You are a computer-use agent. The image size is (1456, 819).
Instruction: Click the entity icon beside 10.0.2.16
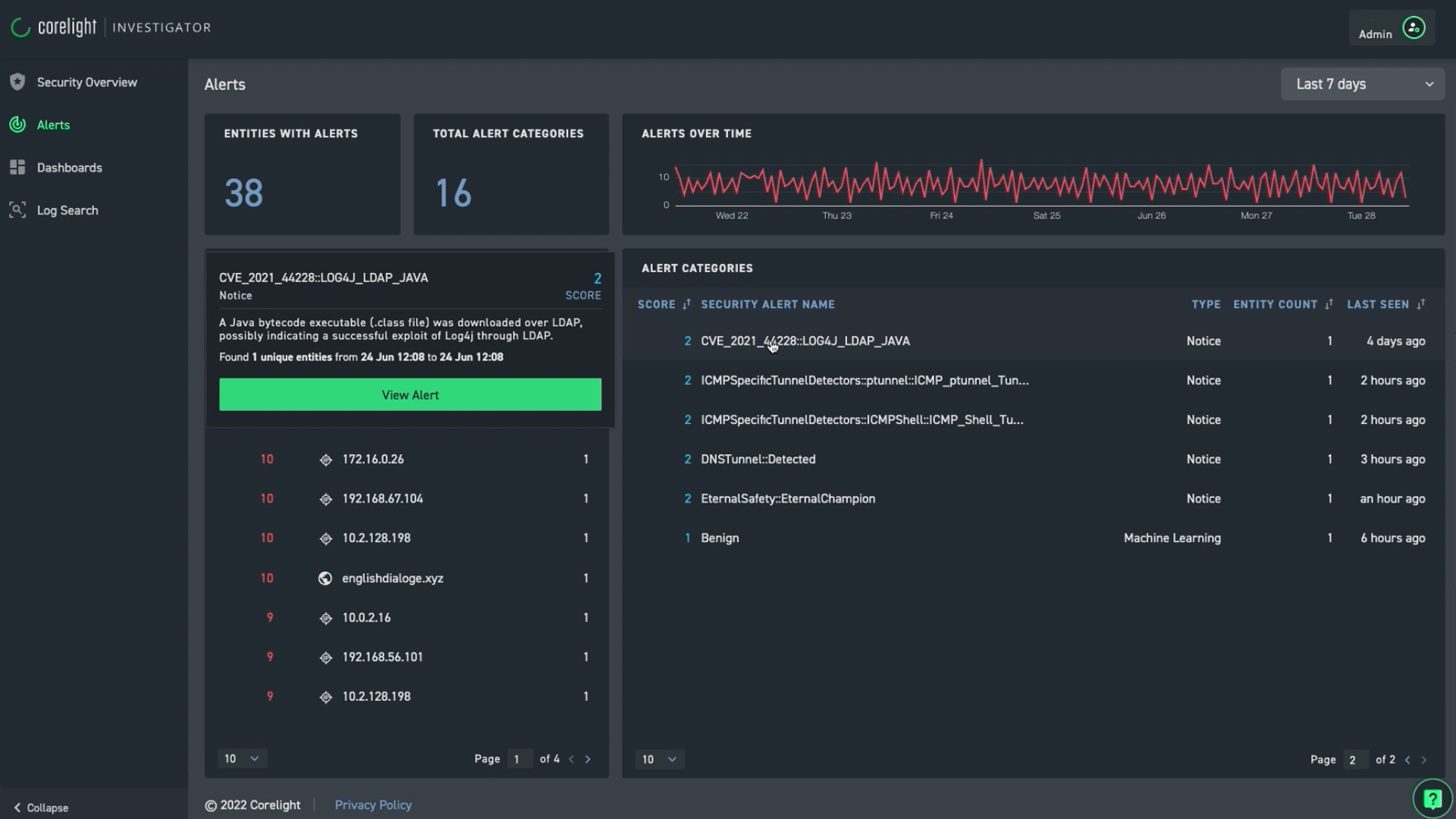[325, 618]
